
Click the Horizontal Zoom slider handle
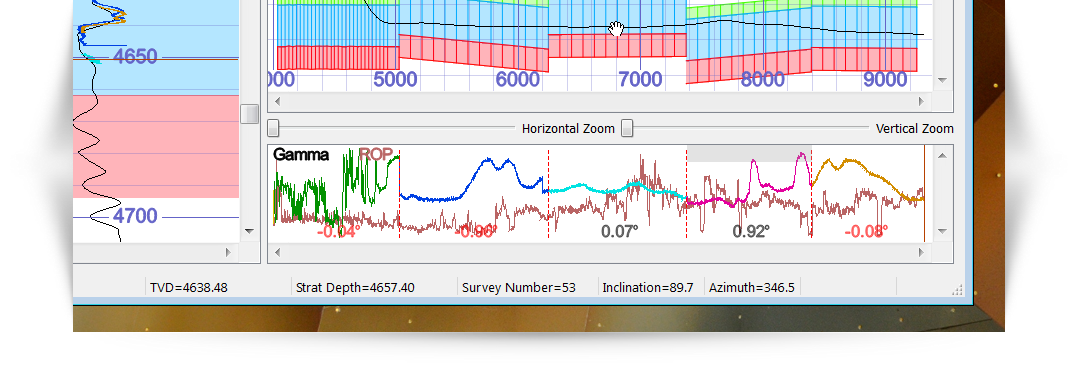tap(274, 128)
